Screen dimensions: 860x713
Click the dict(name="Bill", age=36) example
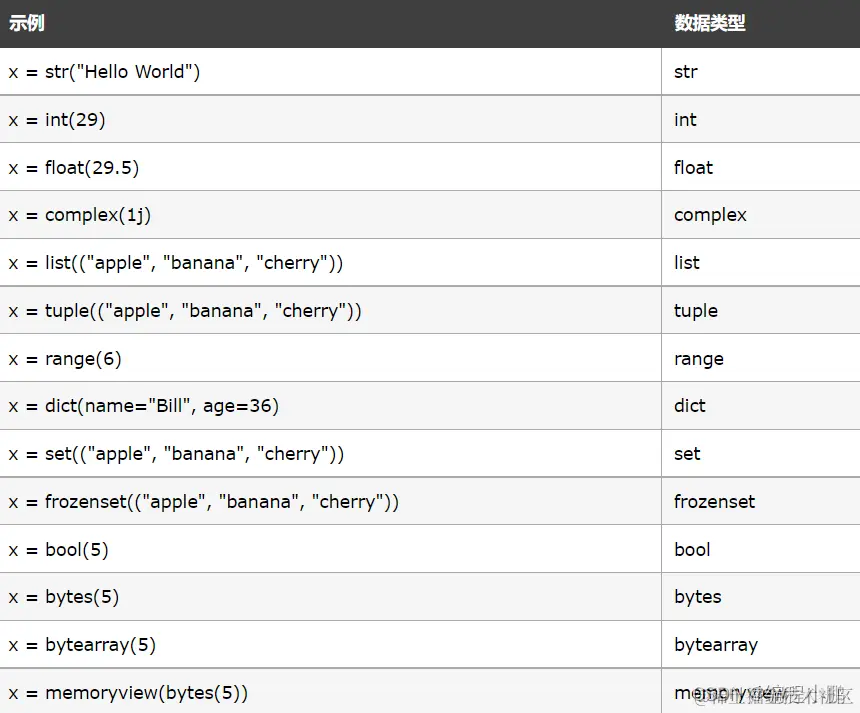click(144, 406)
